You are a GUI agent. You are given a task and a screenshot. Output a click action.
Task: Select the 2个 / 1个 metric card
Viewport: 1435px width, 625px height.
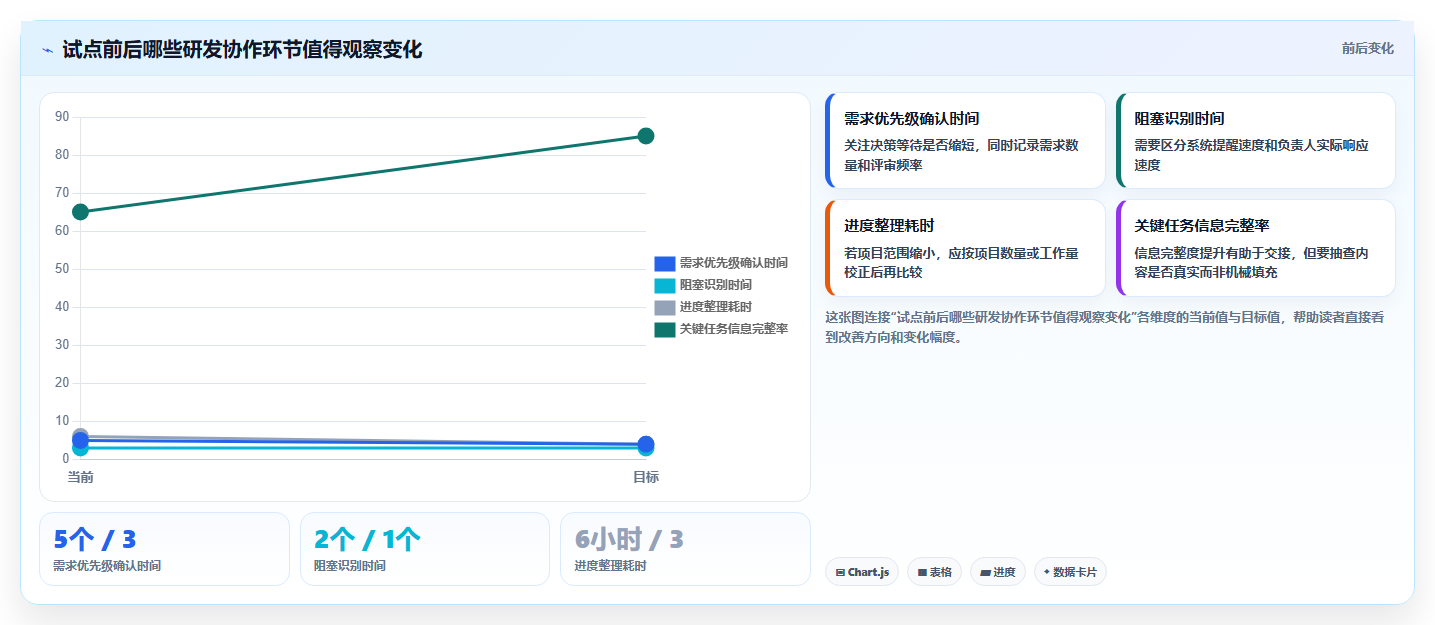tap(425, 549)
